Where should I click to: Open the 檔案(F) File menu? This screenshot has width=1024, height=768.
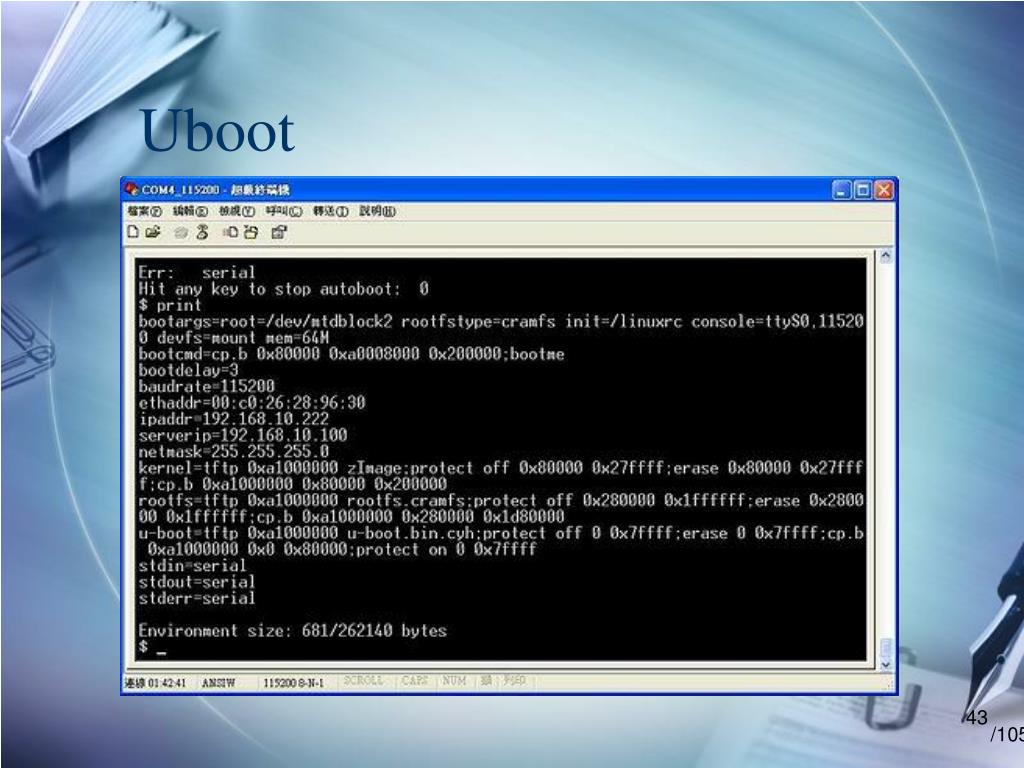(x=144, y=211)
